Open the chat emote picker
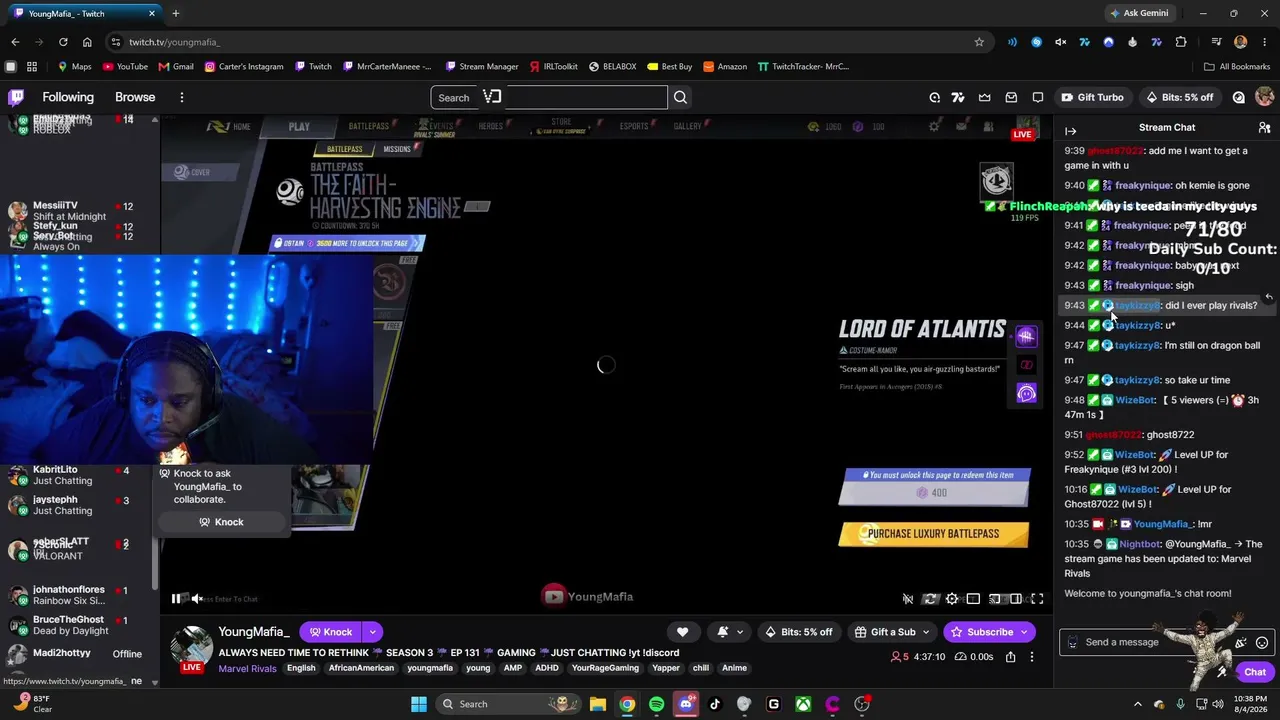The height and width of the screenshot is (720, 1280). 1262,643
